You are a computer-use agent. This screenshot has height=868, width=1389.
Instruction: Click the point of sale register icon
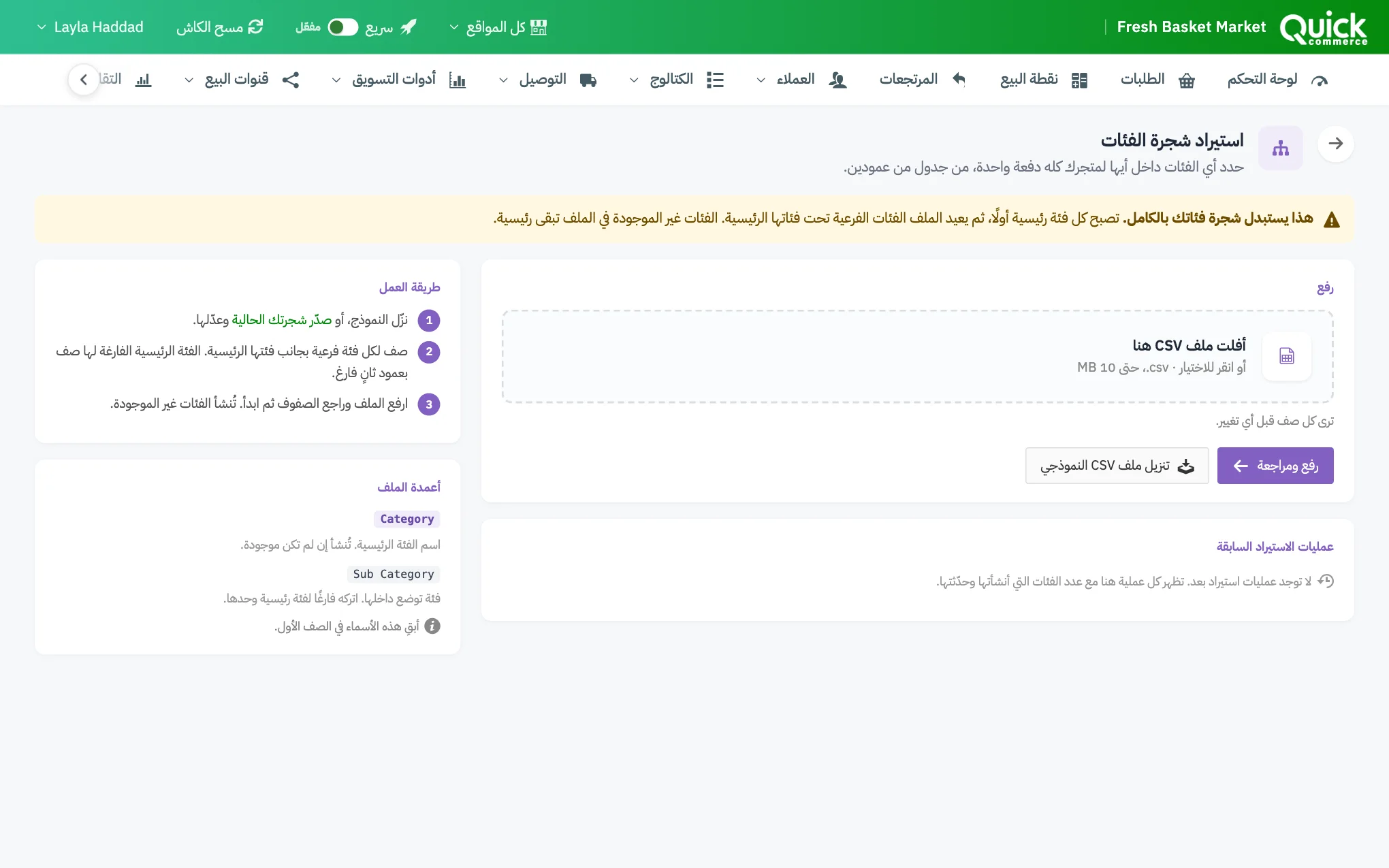coord(1079,80)
